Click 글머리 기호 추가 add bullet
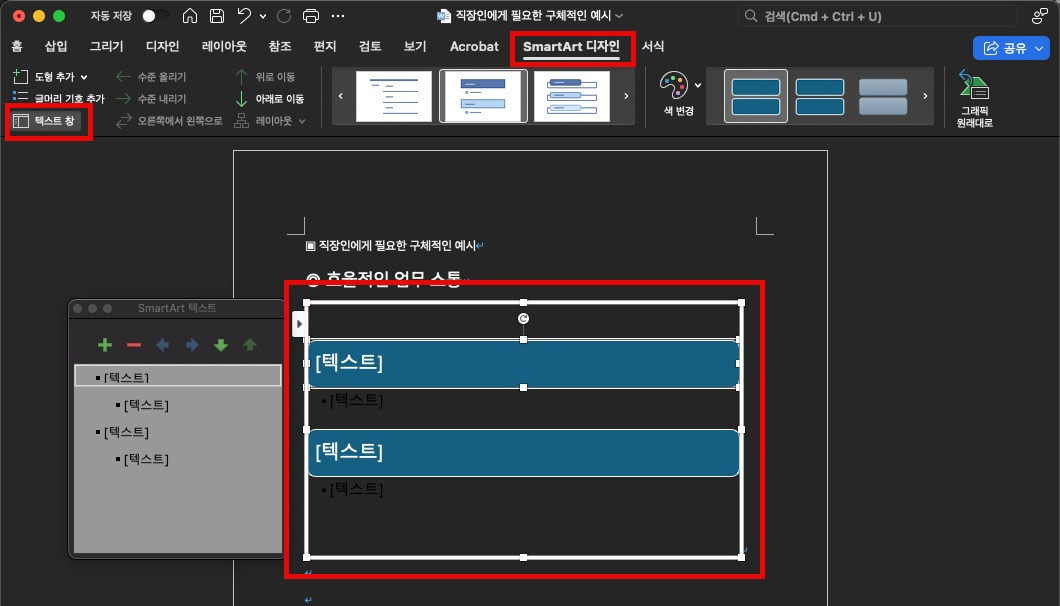 (58, 98)
